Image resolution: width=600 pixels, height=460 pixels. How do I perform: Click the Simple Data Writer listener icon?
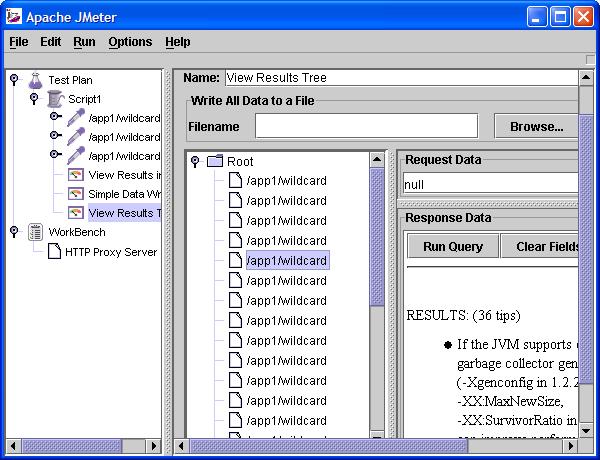tap(76, 194)
